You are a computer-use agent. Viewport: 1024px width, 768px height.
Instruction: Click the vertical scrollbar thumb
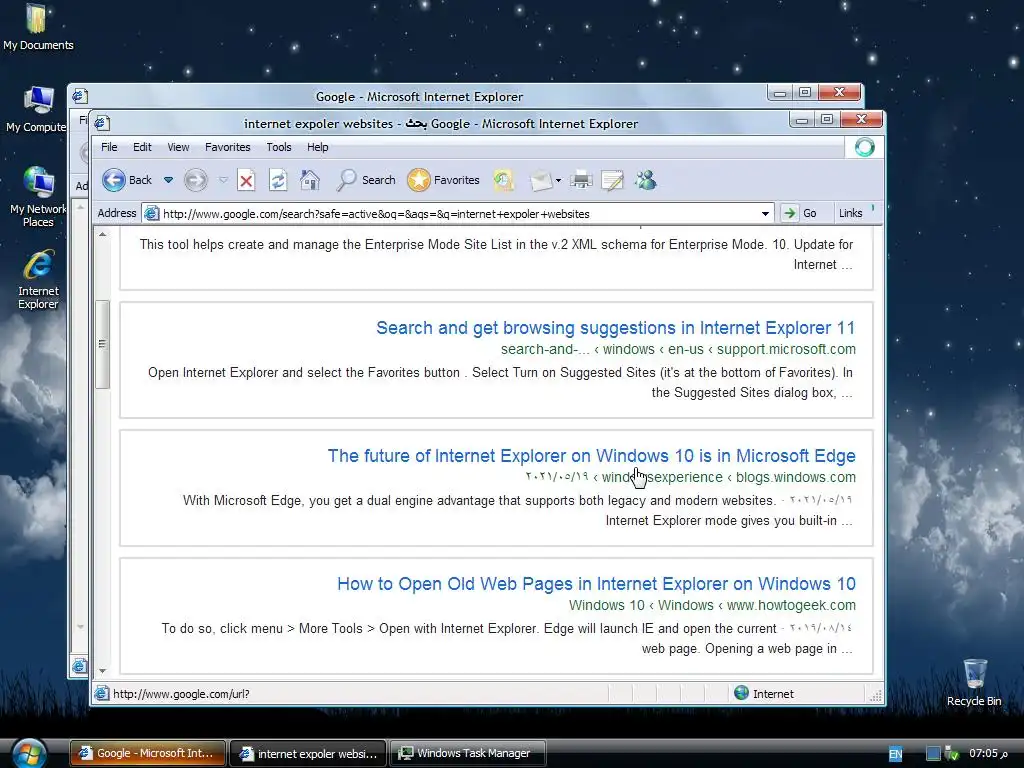[102, 344]
